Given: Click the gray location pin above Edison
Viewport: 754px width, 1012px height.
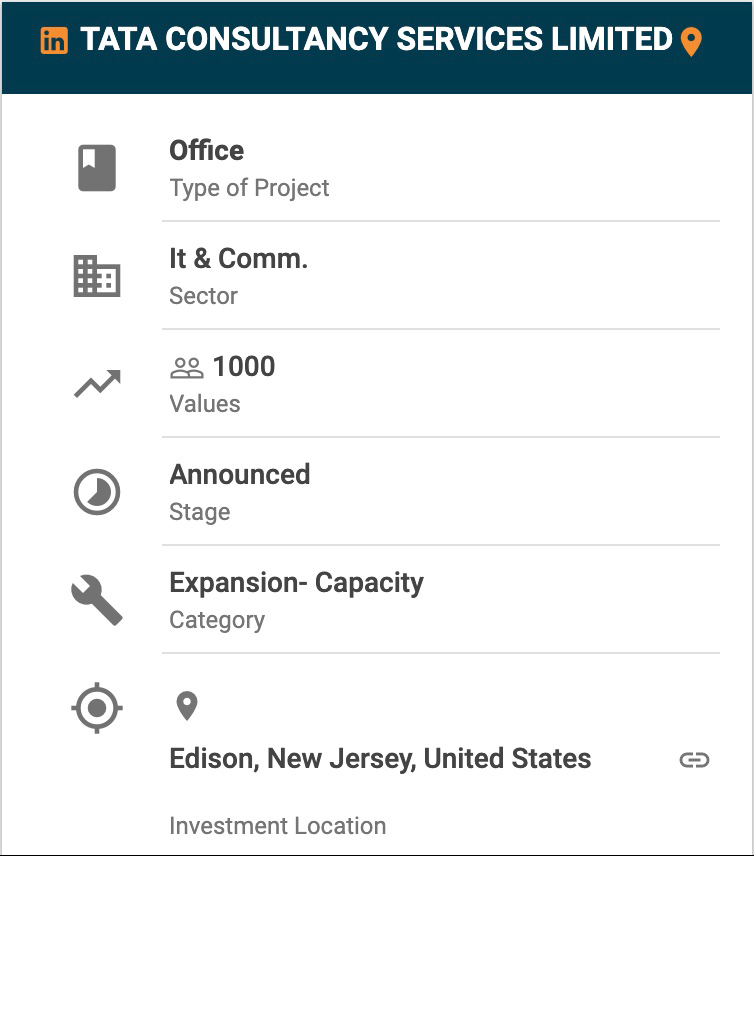Looking at the screenshot, I should pyautogui.click(x=187, y=706).
